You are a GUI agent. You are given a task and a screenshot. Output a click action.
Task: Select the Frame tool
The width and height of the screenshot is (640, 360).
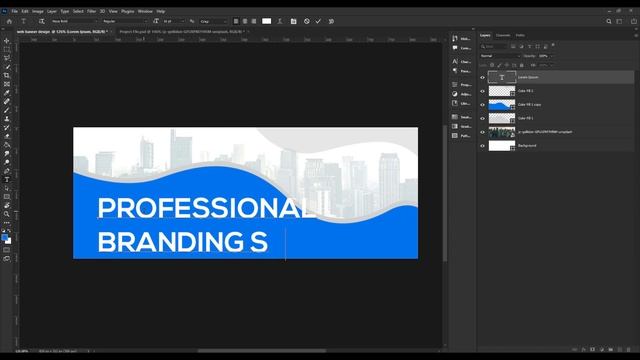tap(7, 84)
